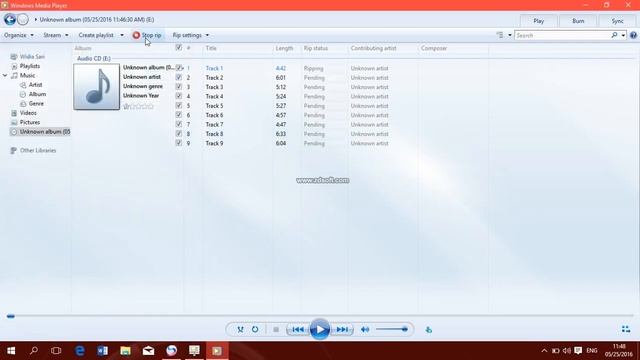The height and width of the screenshot is (360, 640).
Task: Select Playlists in the navigation pane
Action: click(x=30, y=66)
